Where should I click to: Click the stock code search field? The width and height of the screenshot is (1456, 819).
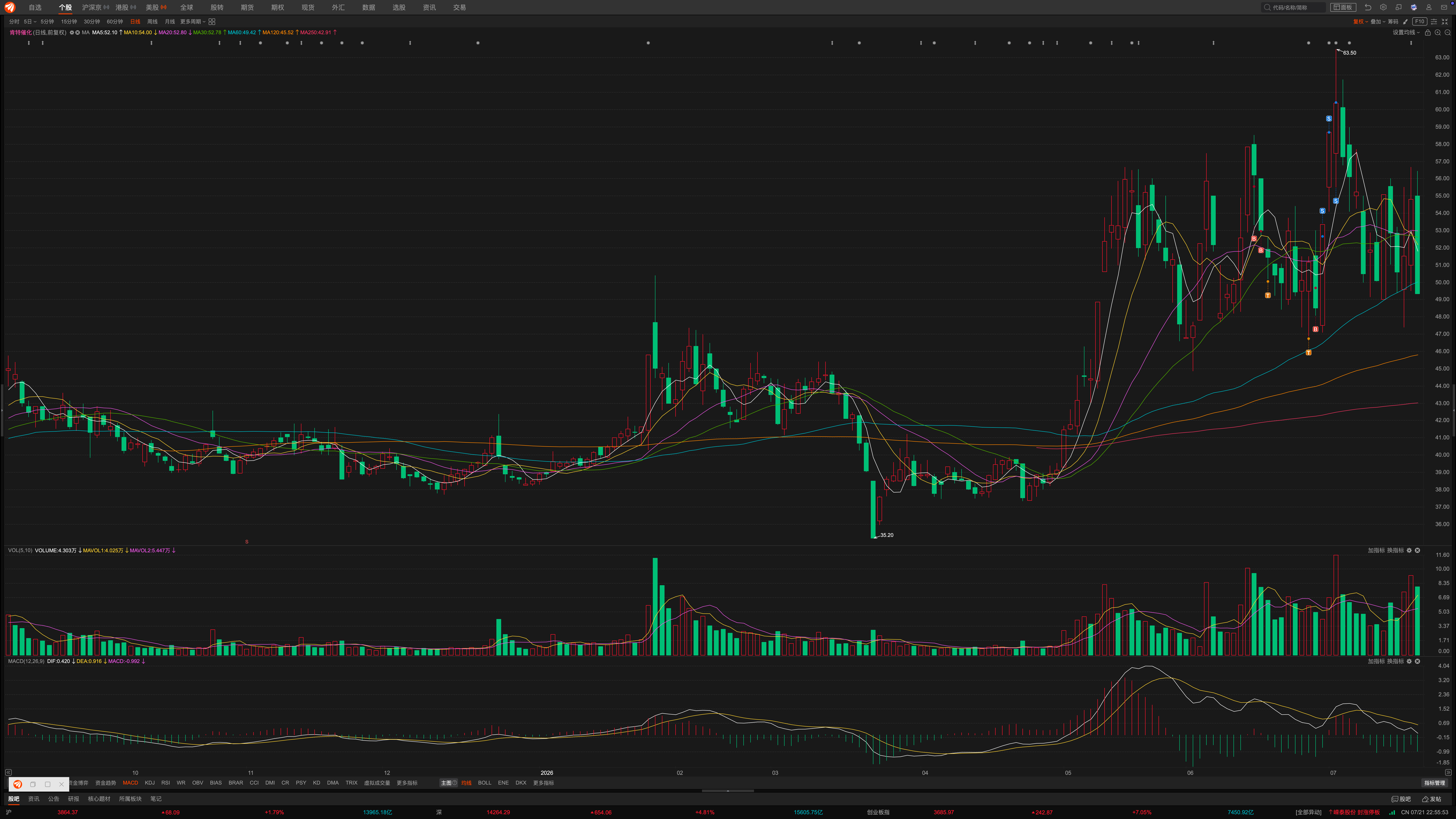coord(1293,7)
